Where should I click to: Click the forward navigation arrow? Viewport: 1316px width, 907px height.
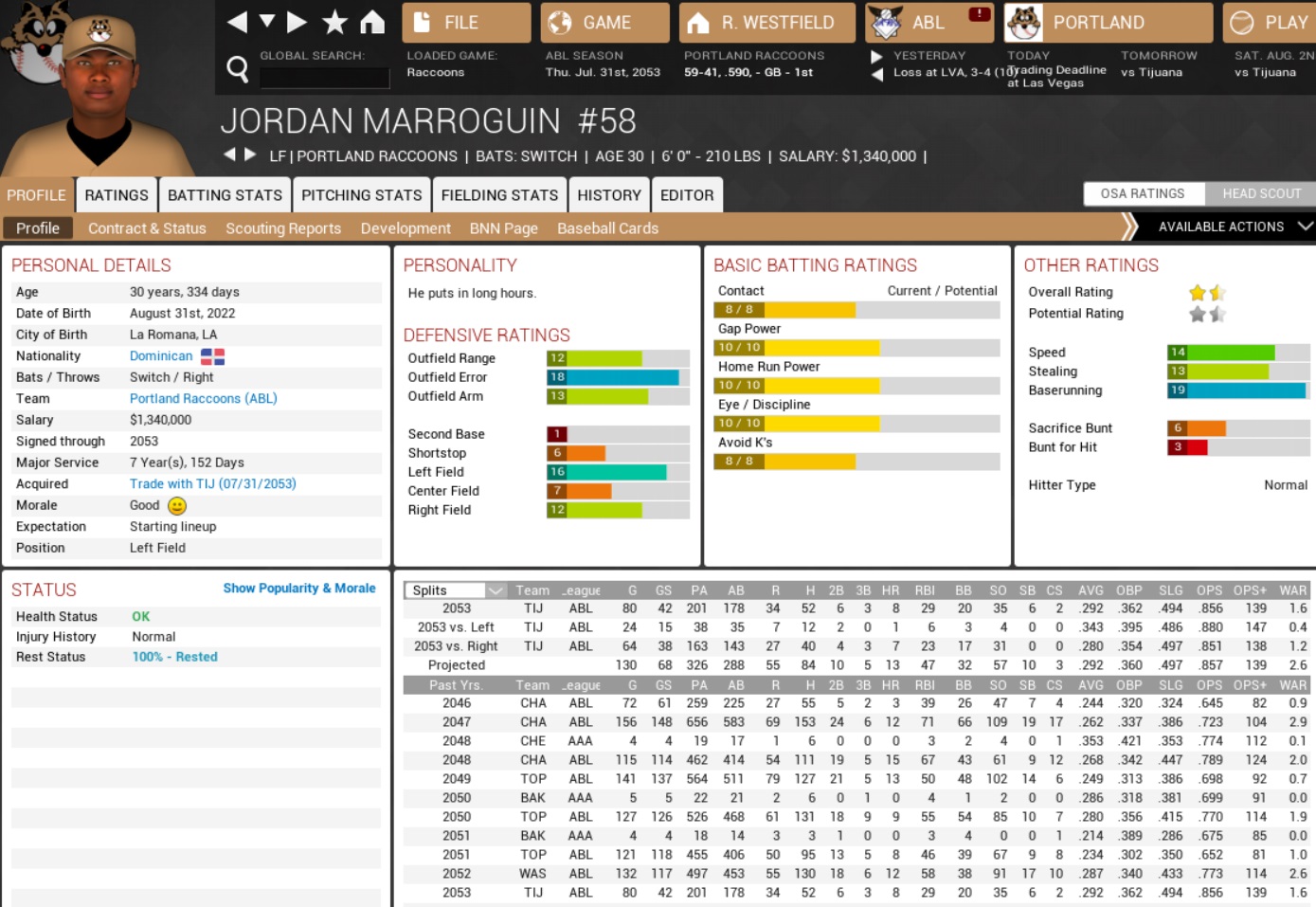point(297,22)
